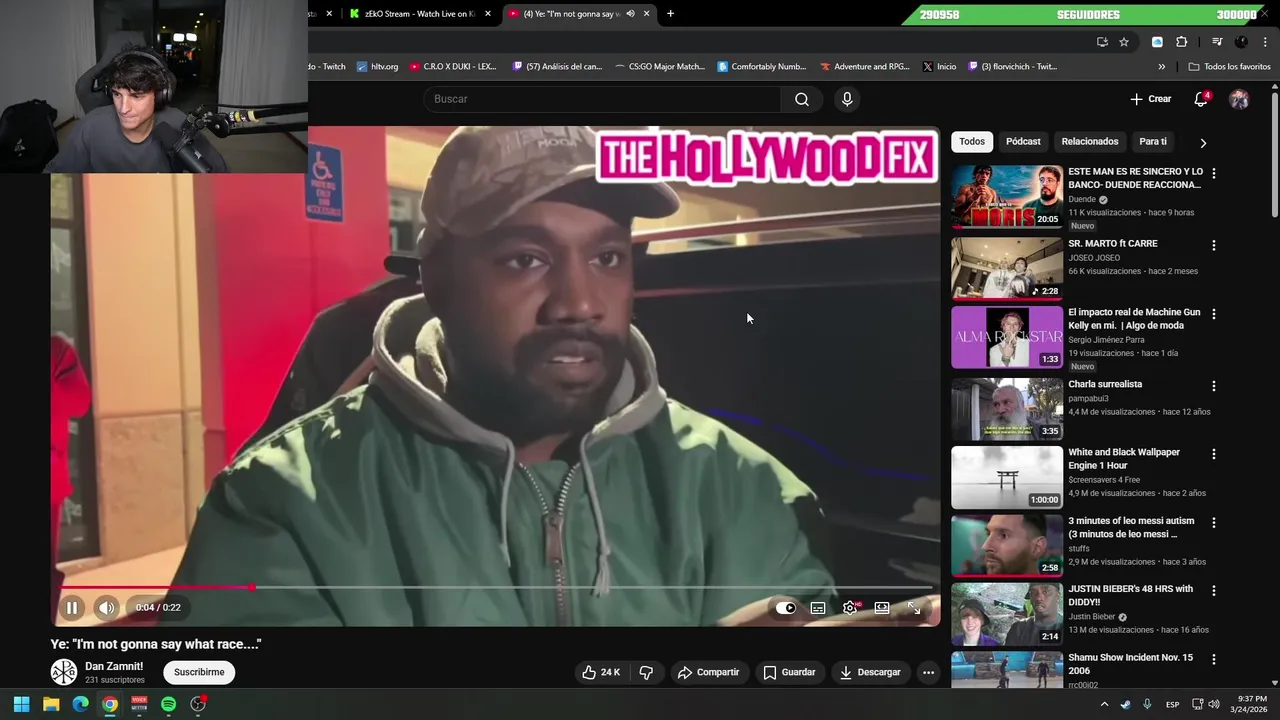Open the Dan Zamnit! channel avatar
Image resolution: width=1280 pixels, height=720 pixels.
[x=64, y=672]
